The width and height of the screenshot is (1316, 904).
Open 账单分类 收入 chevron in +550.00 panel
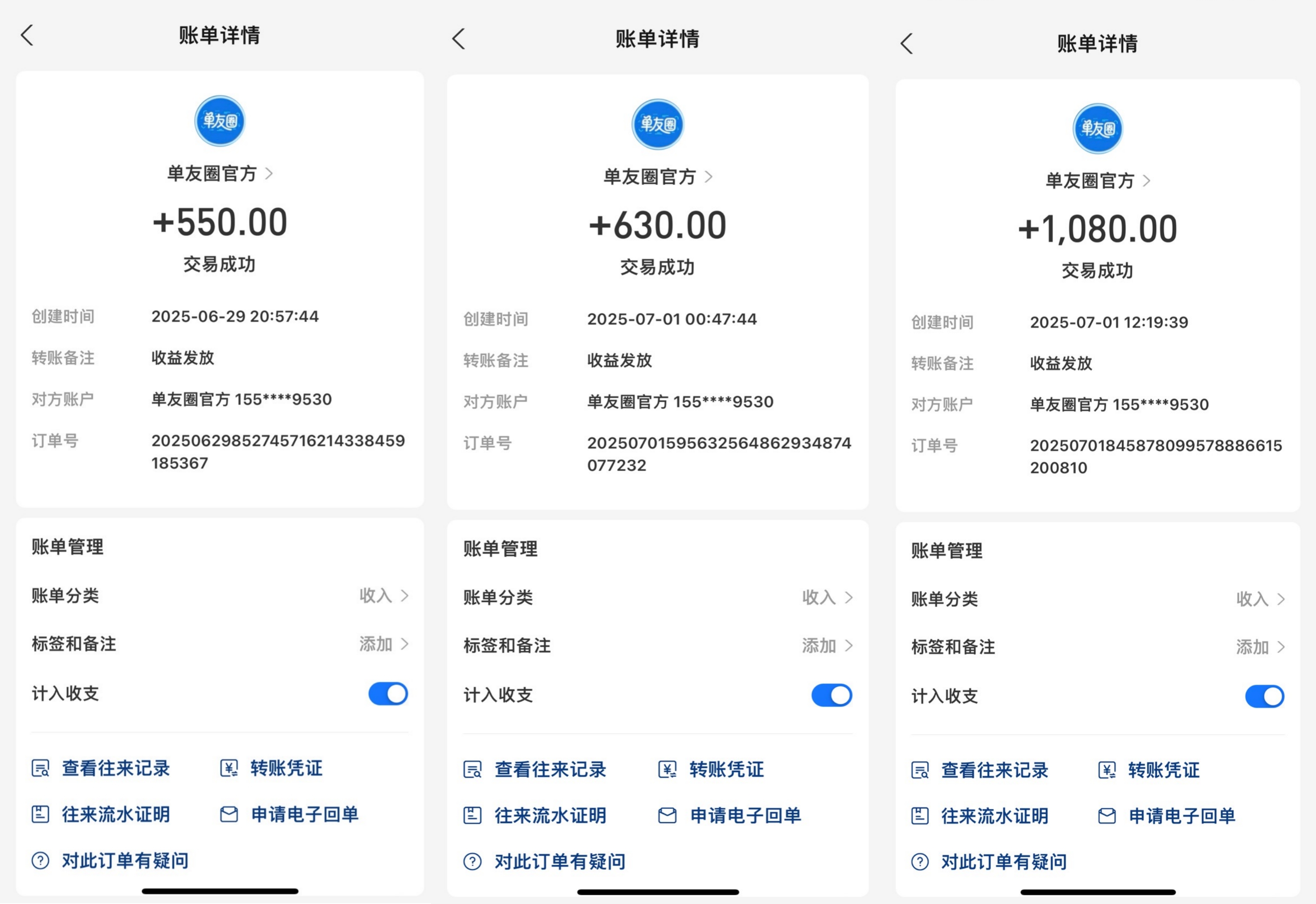pyautogui.click(x=404, y=595)
